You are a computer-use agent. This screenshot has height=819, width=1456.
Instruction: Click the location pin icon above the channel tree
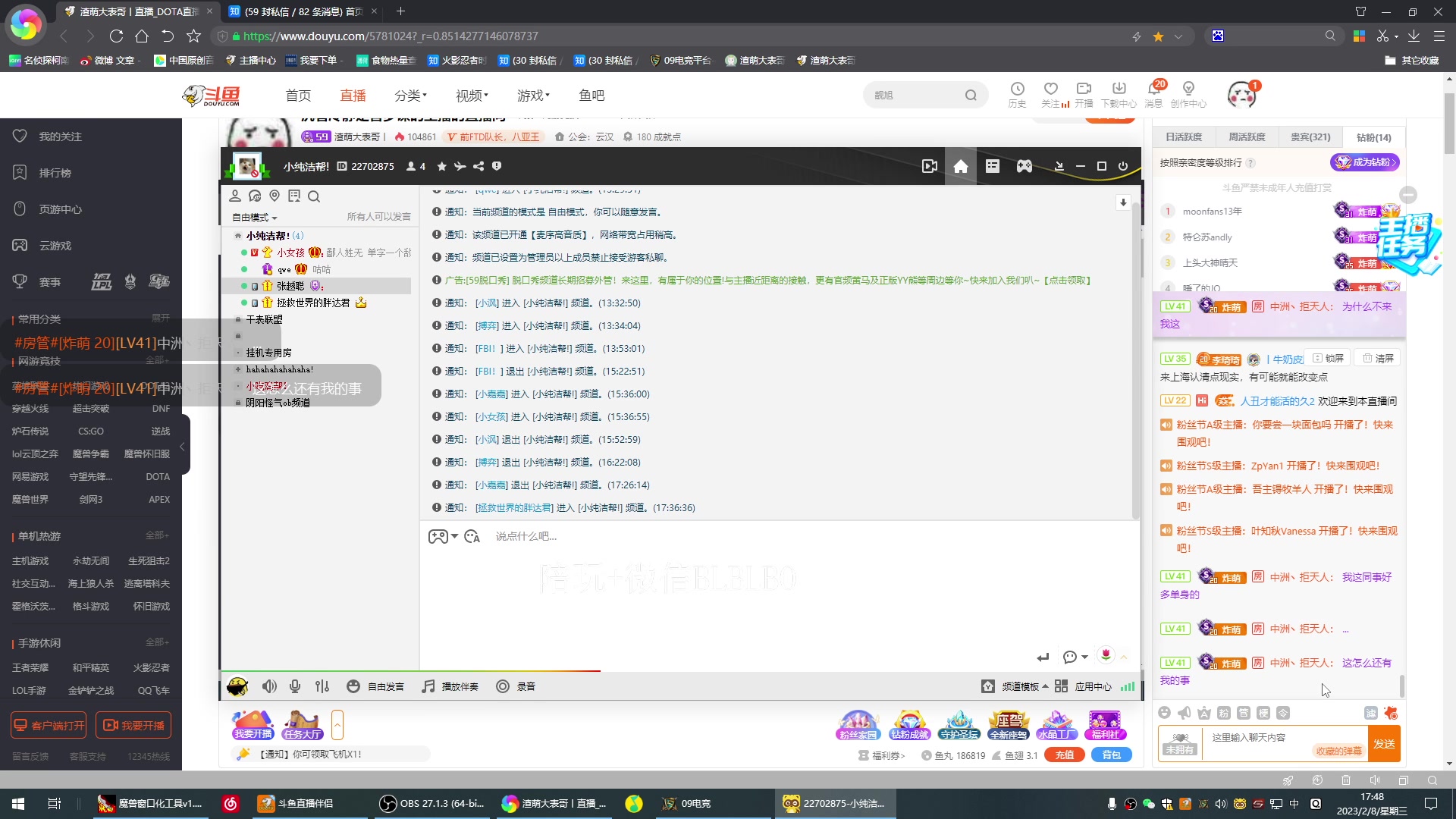[275, 196]
